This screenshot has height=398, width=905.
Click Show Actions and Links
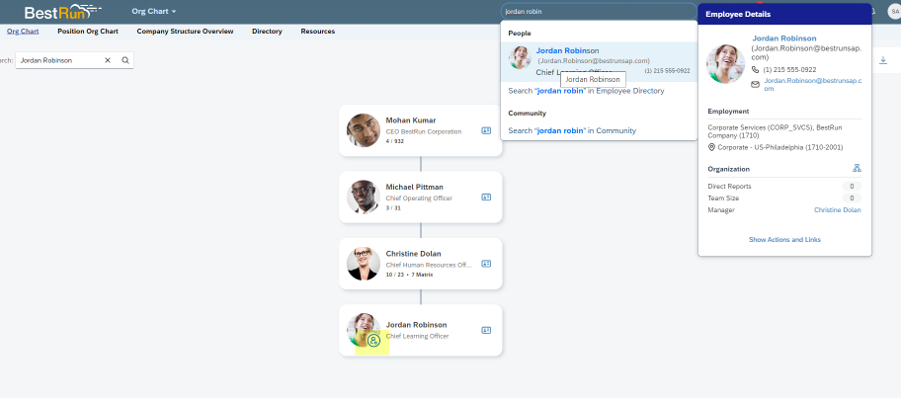[784, 239]
